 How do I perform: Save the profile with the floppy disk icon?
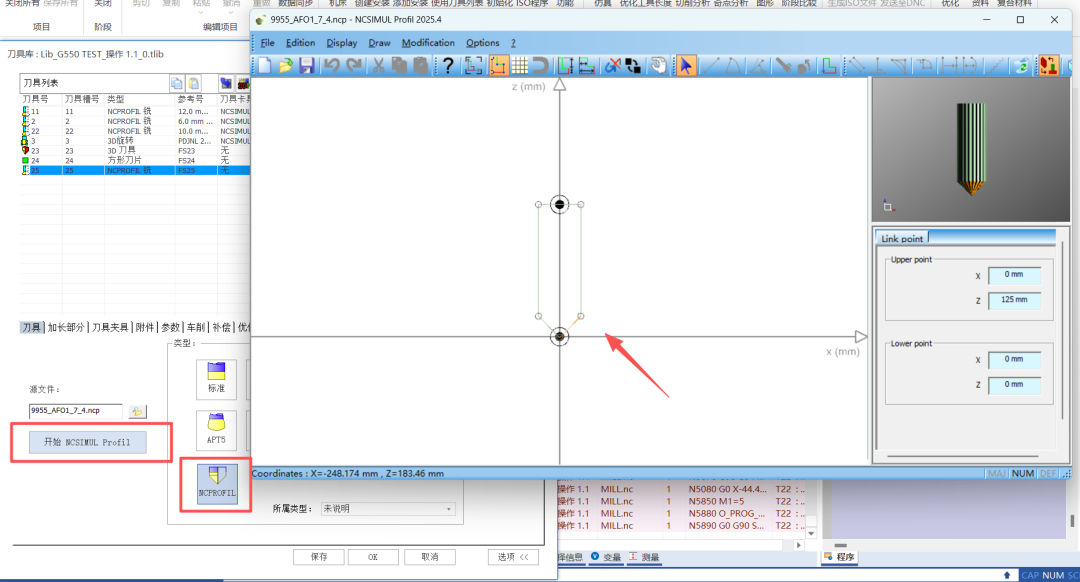[307, 65]
